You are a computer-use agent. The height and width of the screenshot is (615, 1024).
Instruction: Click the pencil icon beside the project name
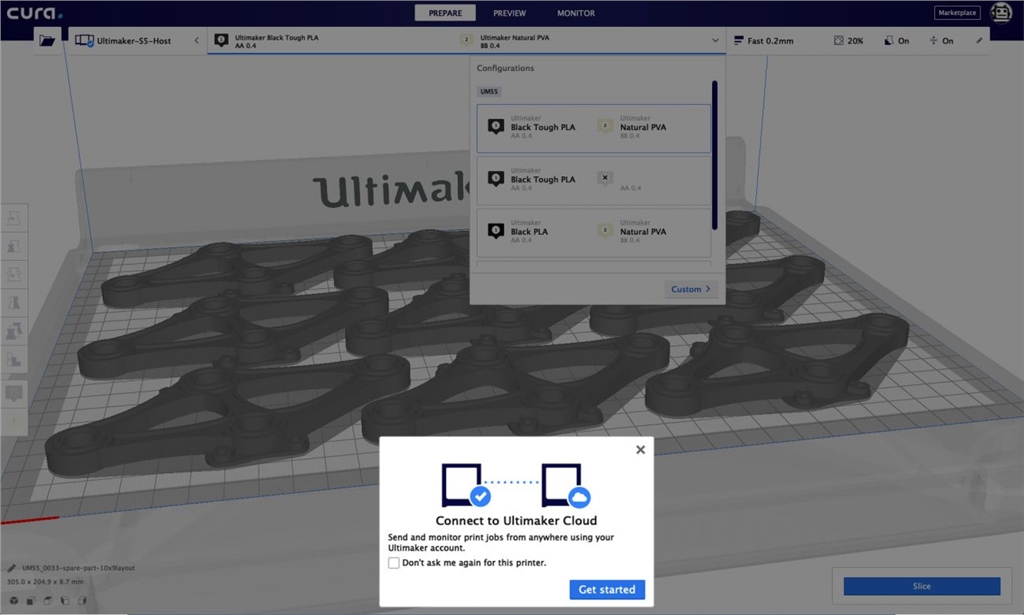(x=12, y=568)
